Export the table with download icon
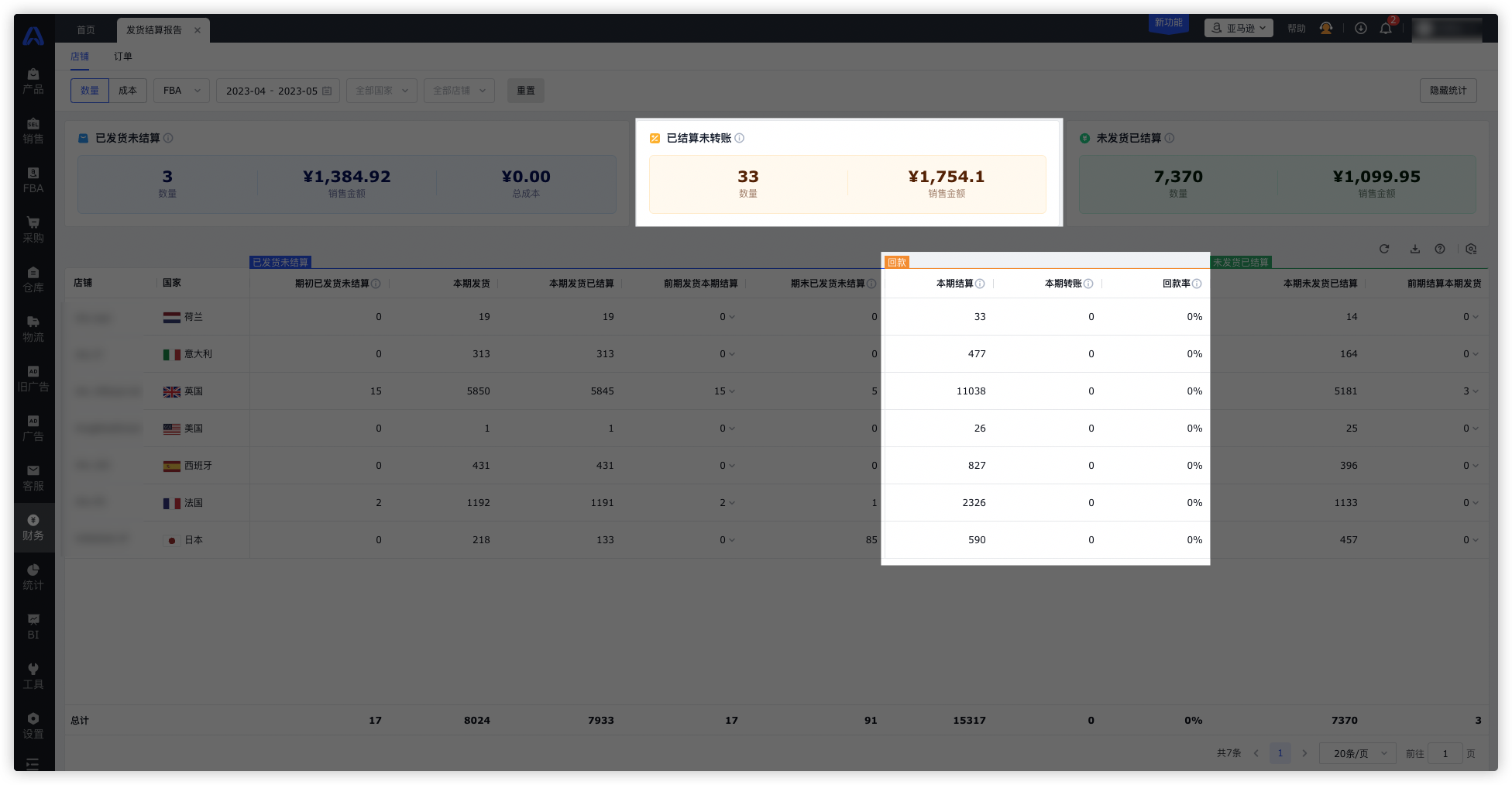1512x785 pixels. [x=1415, y=249]
